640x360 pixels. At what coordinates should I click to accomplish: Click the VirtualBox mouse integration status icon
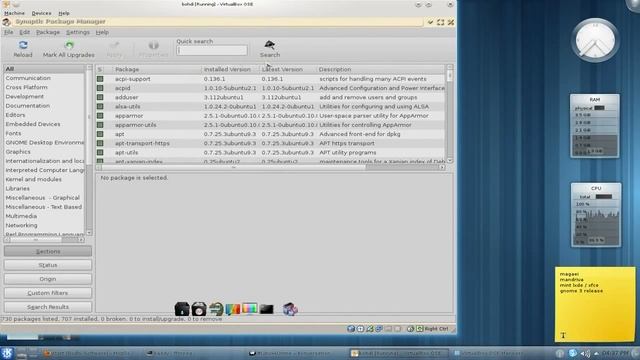411,329
